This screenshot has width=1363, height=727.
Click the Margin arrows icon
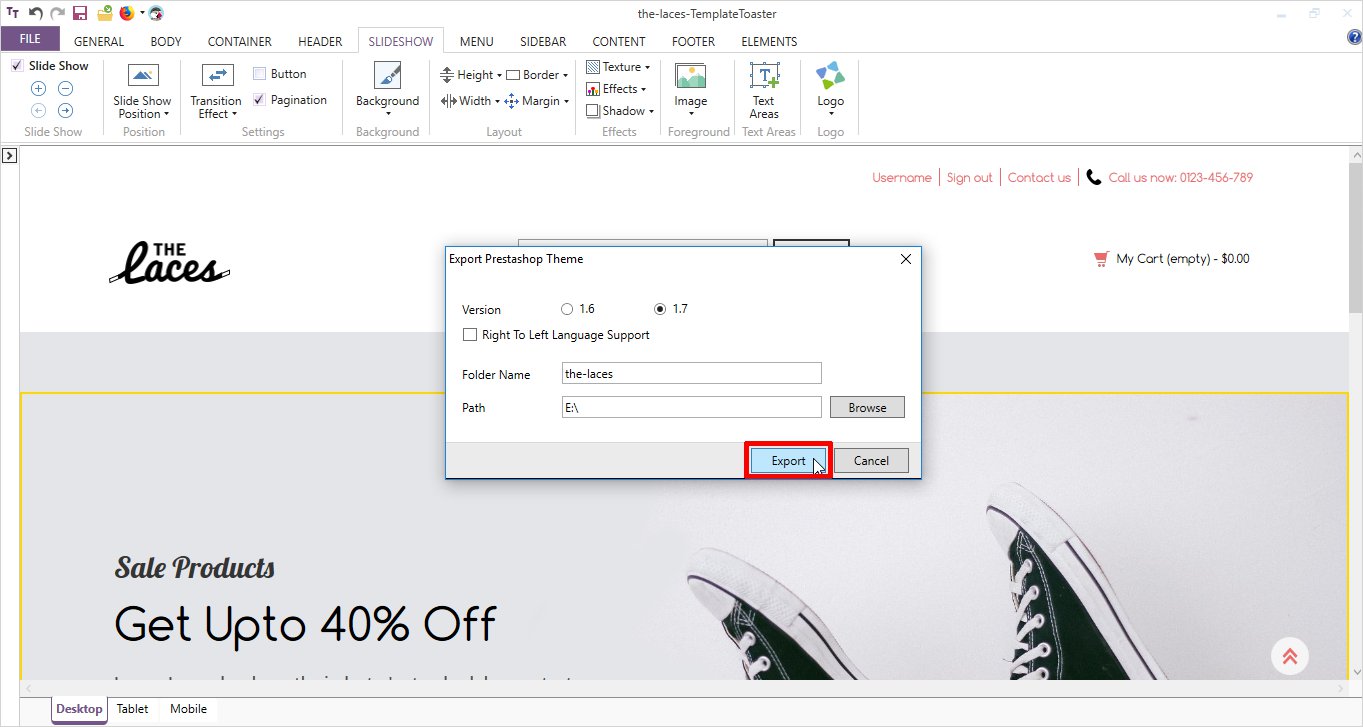pyautogui.click(x=512, y=101)
